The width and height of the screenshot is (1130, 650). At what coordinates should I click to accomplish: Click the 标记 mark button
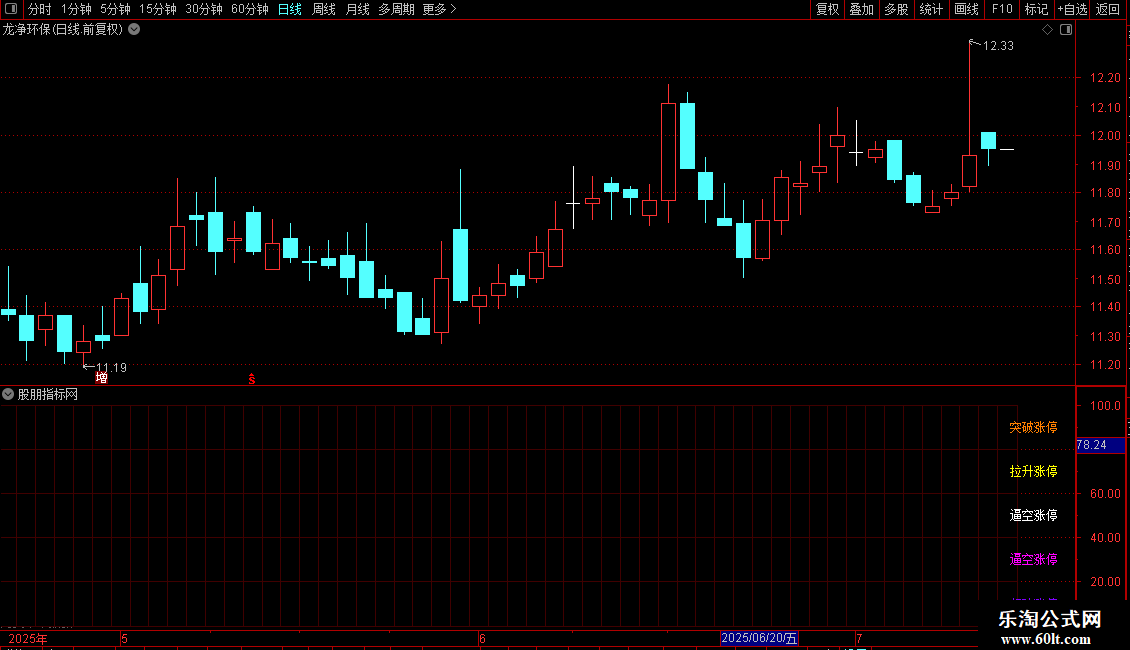click(x=1036, y=9)
